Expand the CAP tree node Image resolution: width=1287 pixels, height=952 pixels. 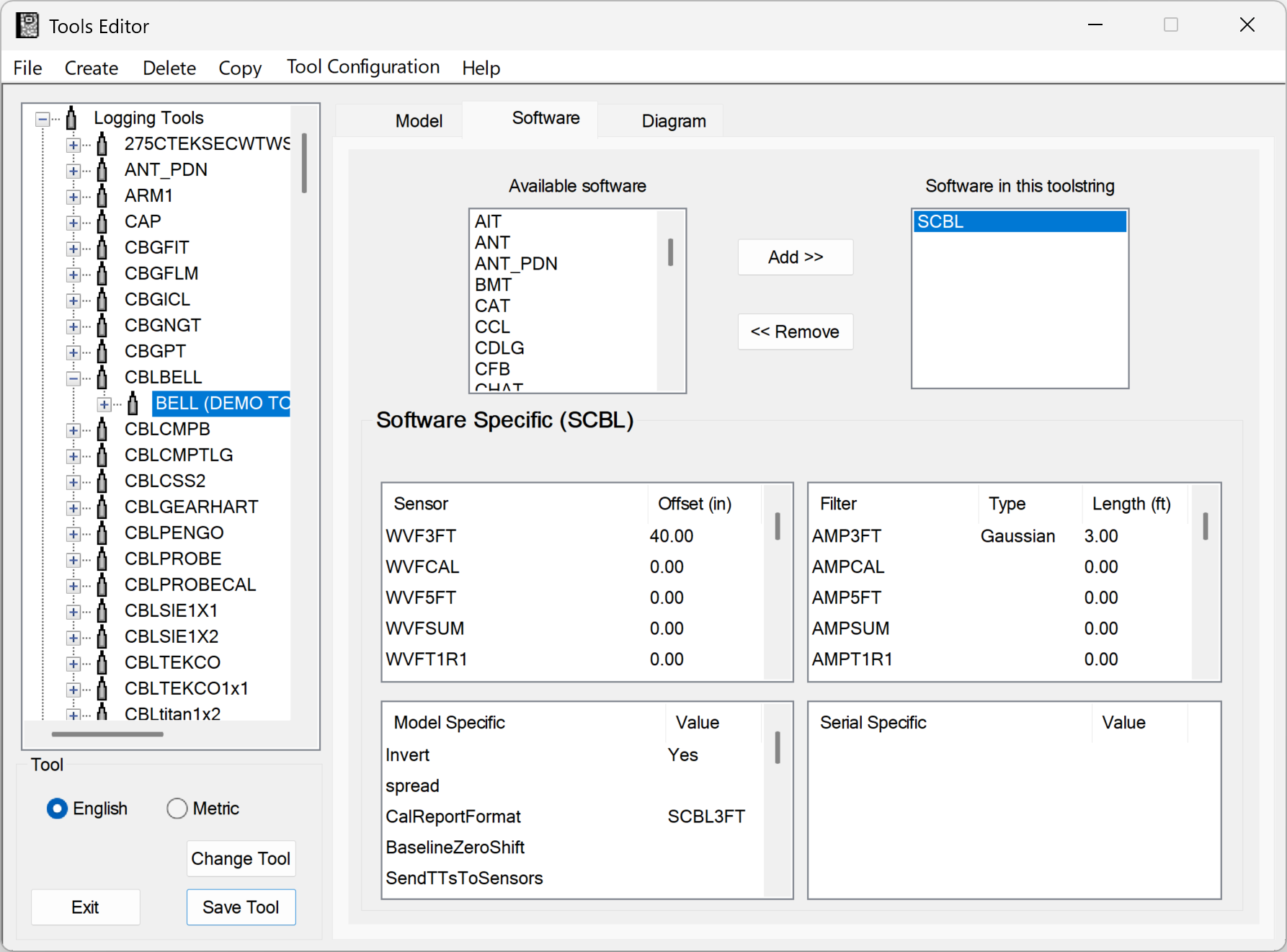click(74, 223)
